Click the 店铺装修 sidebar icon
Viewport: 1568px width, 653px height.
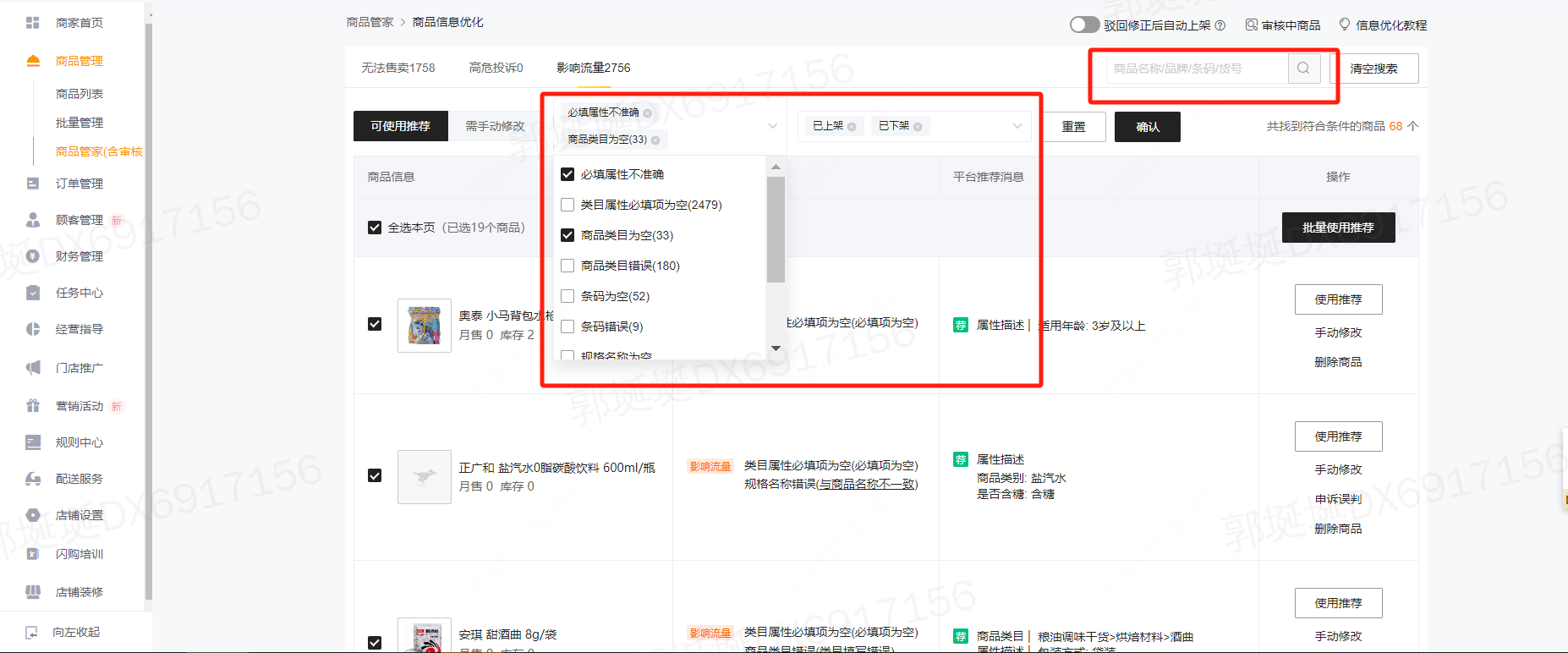coord(33,592)
